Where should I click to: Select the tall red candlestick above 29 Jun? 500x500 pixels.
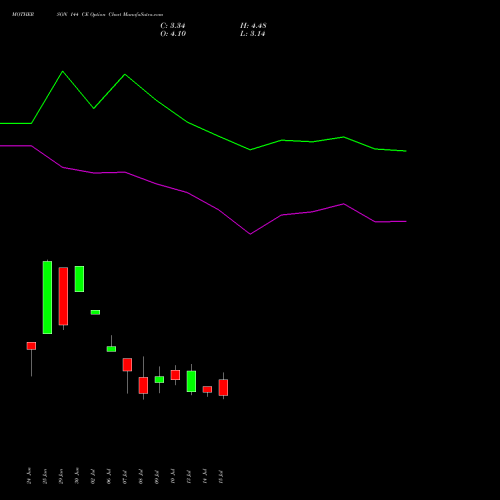tap(63, 296)
